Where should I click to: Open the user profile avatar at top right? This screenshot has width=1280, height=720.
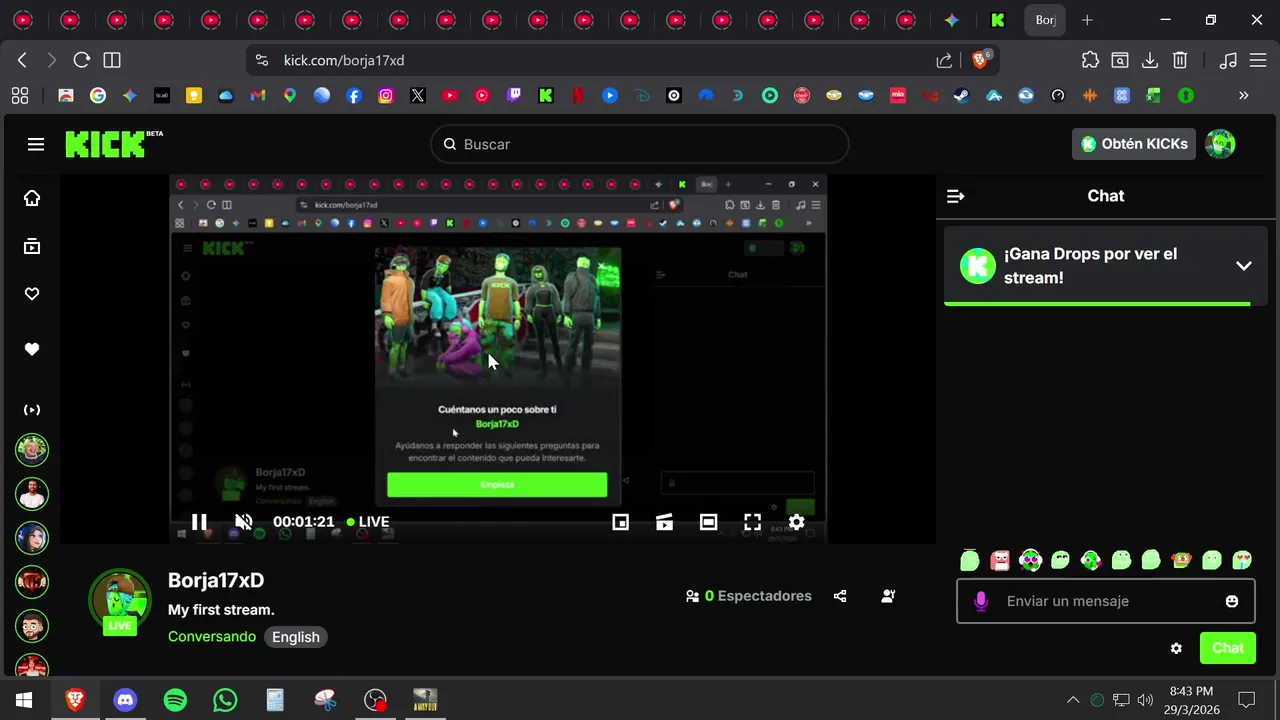(1220, 144)
